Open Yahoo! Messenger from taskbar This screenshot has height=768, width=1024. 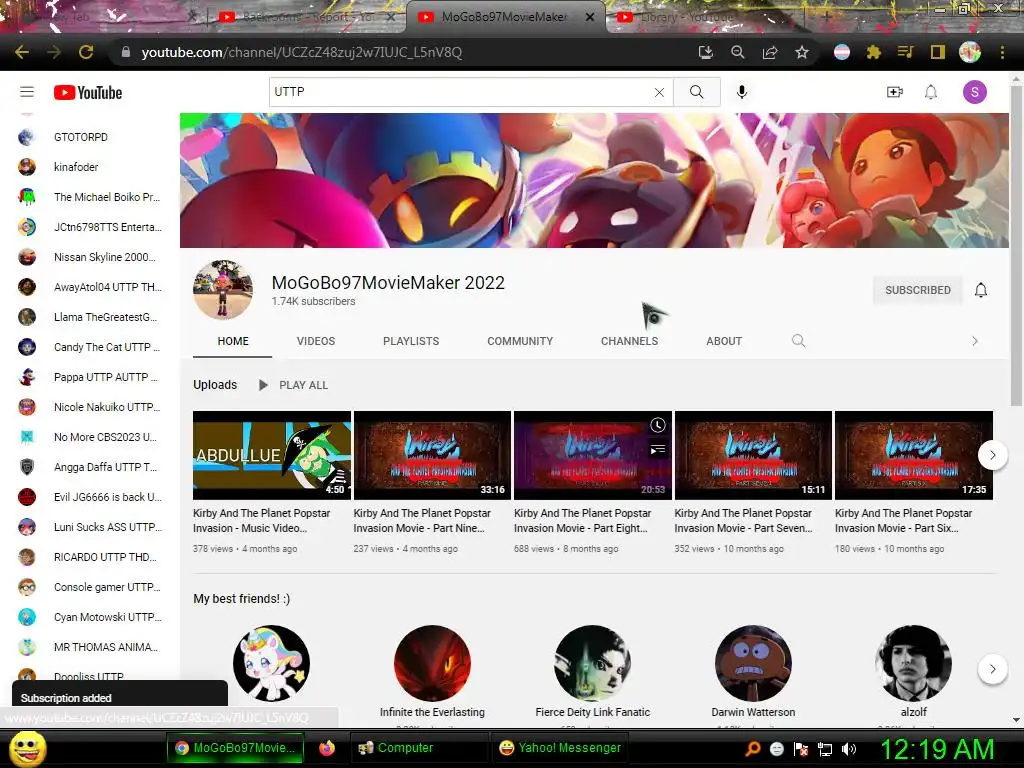[560, 748]
